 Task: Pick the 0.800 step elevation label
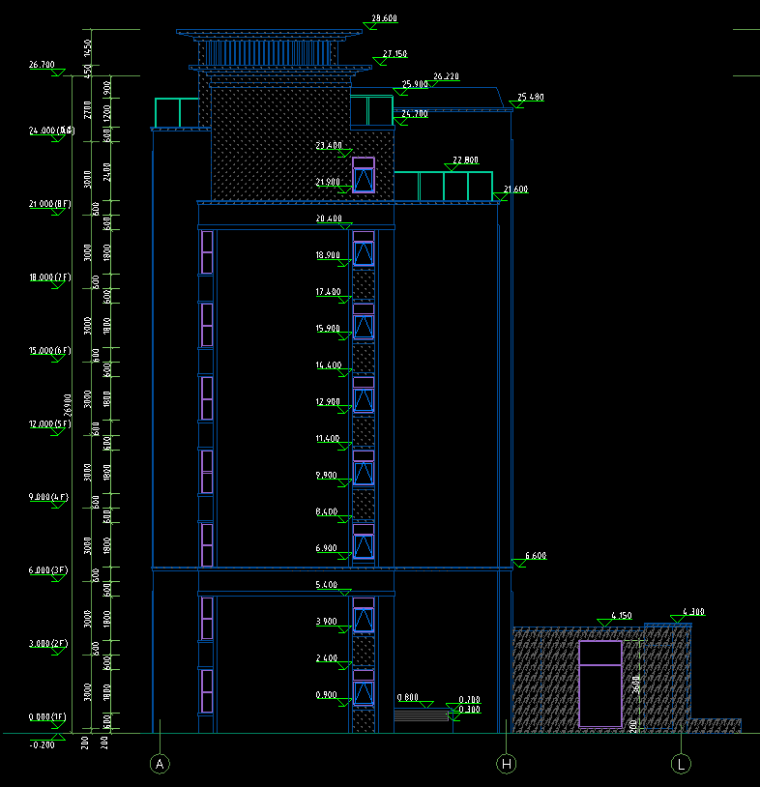click(x=408, y=696)
